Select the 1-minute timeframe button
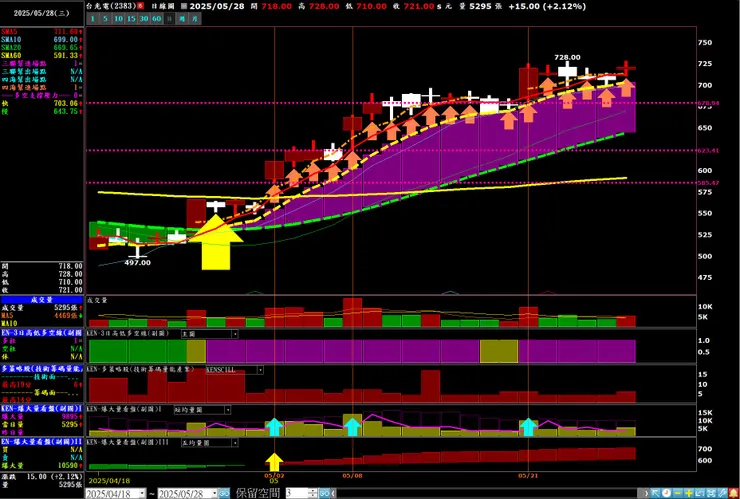Viewport: 740px width, 499px height. [92, 19]
